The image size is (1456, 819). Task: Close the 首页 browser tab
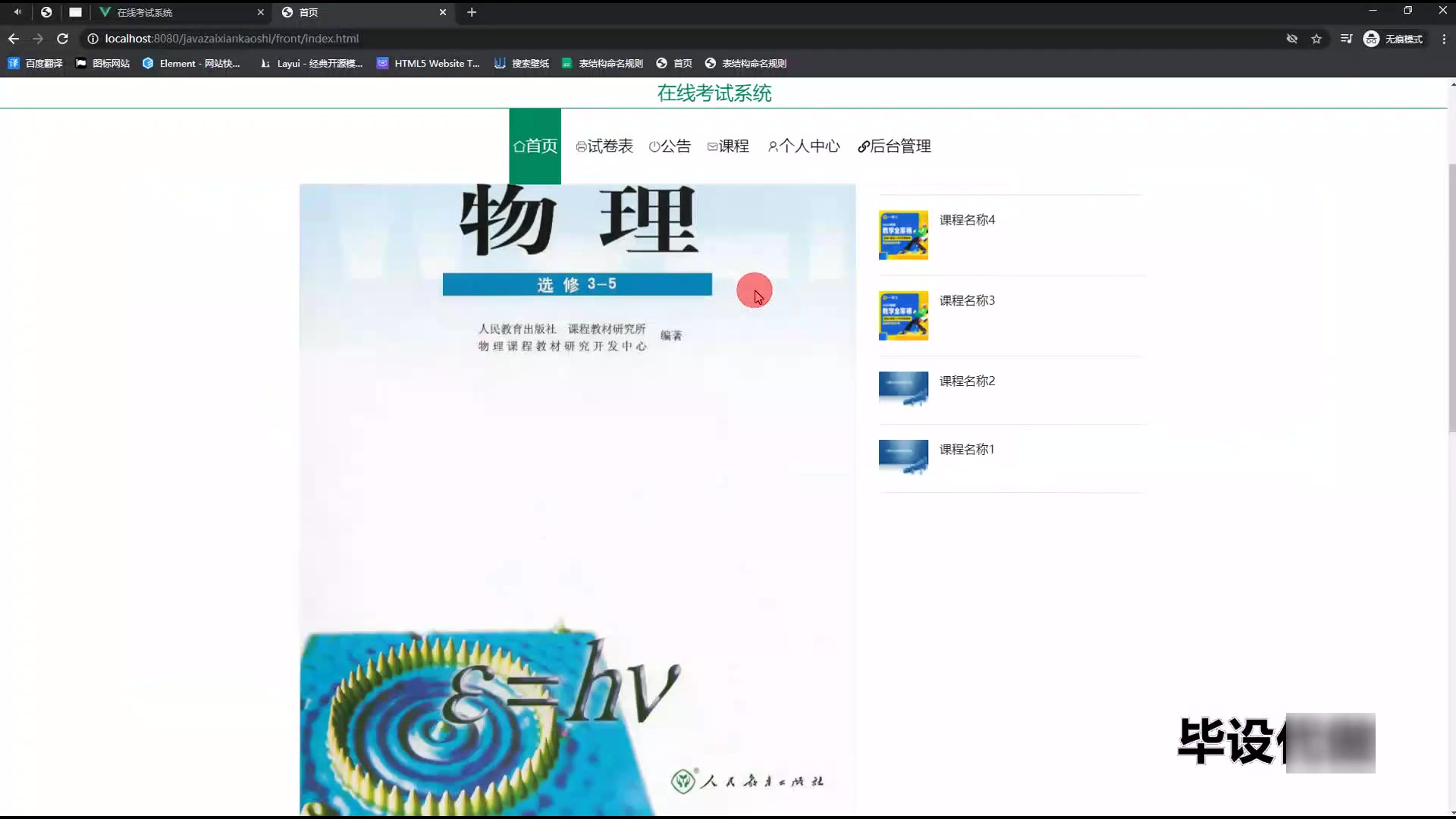[x=443, y=12]
